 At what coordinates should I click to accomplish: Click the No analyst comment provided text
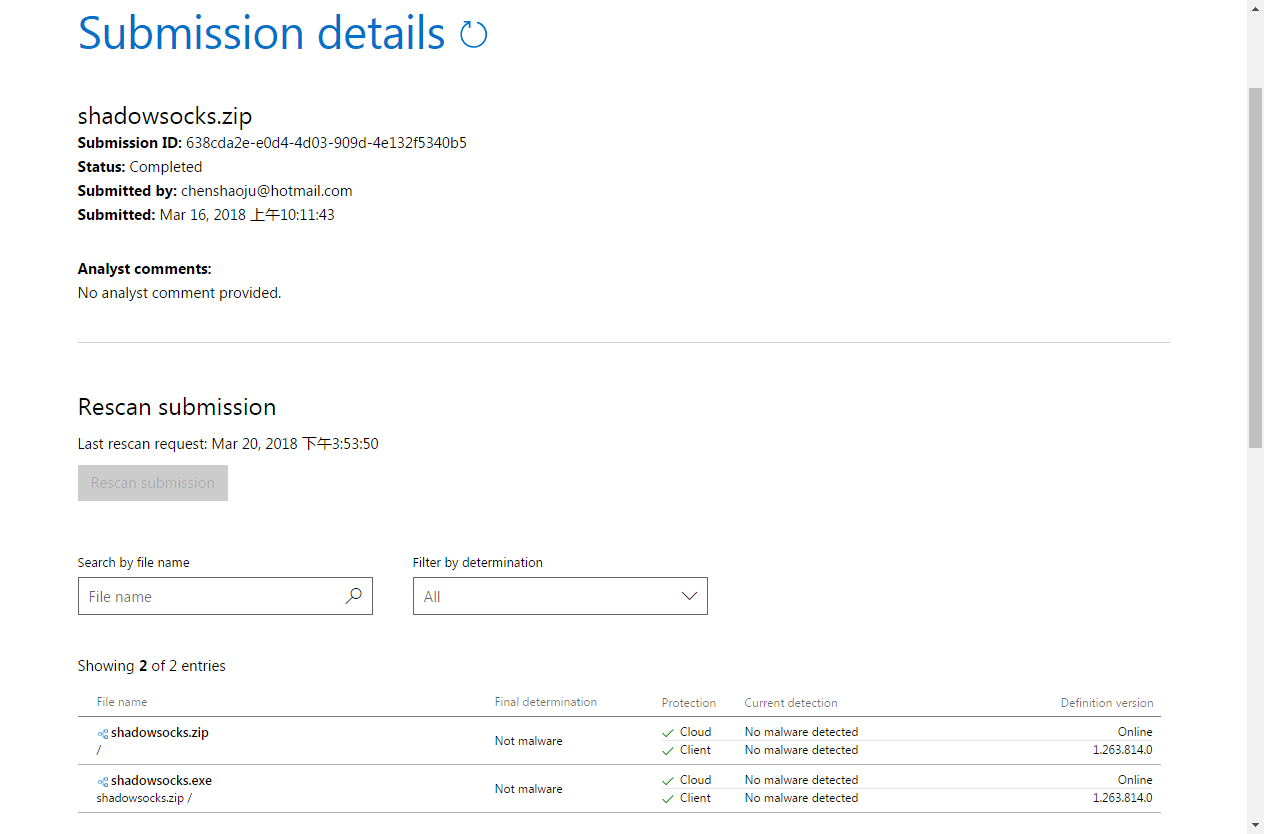tap(180, 293)
